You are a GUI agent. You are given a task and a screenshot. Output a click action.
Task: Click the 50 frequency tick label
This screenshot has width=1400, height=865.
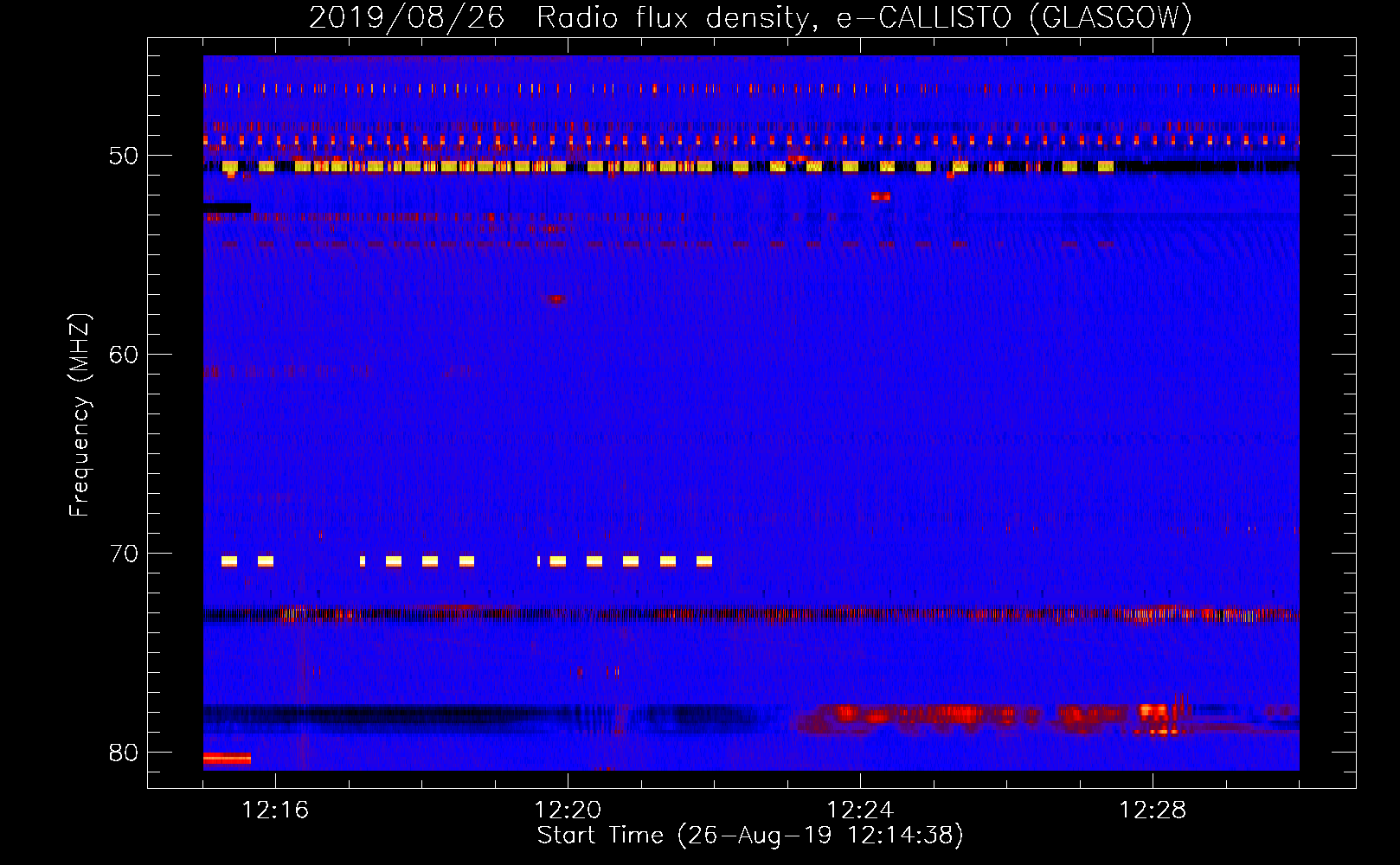pyautogui.click(x=124, y=156)
